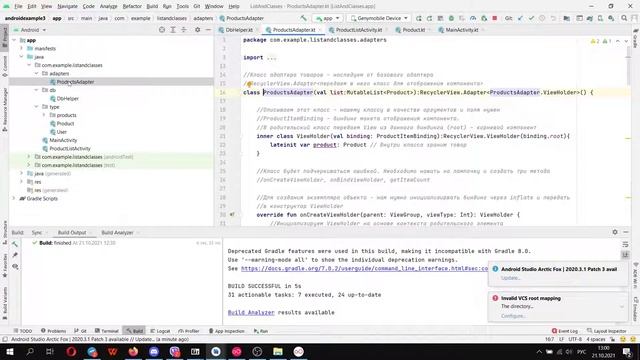This screenshot has width=640, height=360.
Task: Open the Navigate menu
Action: tap(67, 6)
